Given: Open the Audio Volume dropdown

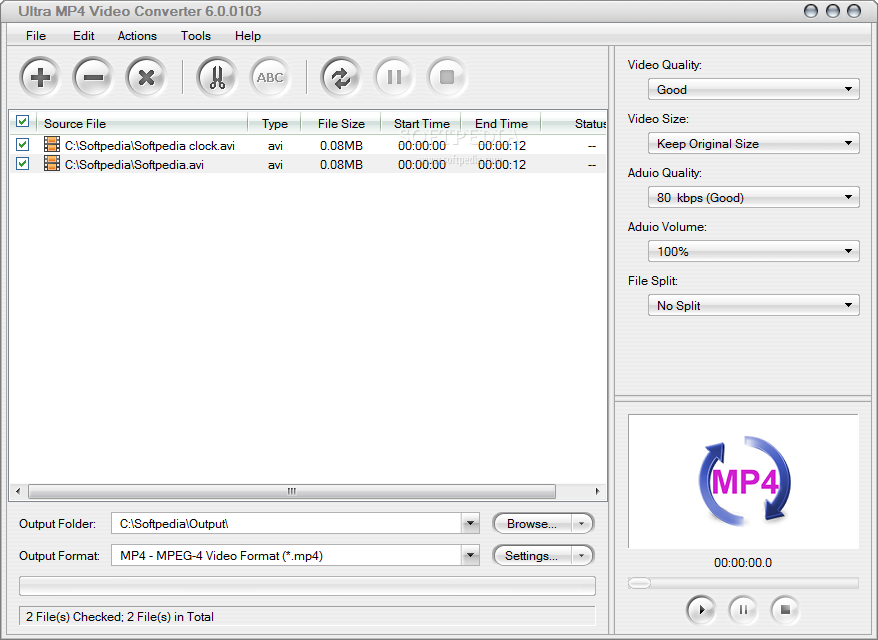Looking at the screenshot, I should (x=754, y=251).
